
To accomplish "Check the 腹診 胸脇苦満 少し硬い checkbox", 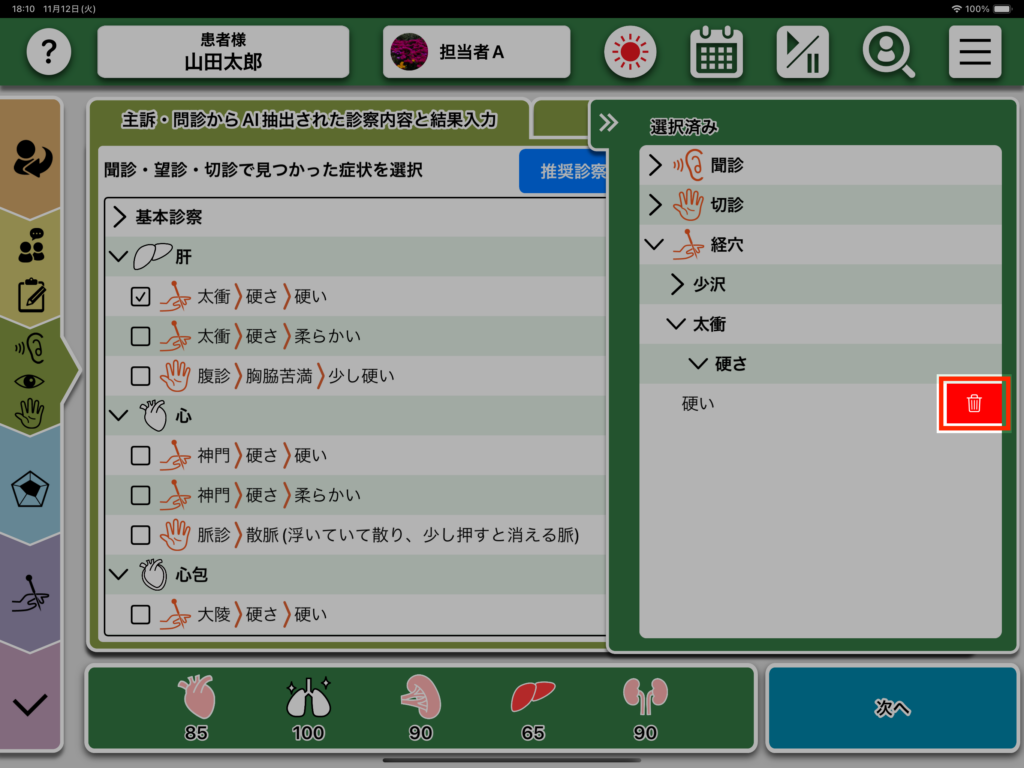I will coord(141,376).
